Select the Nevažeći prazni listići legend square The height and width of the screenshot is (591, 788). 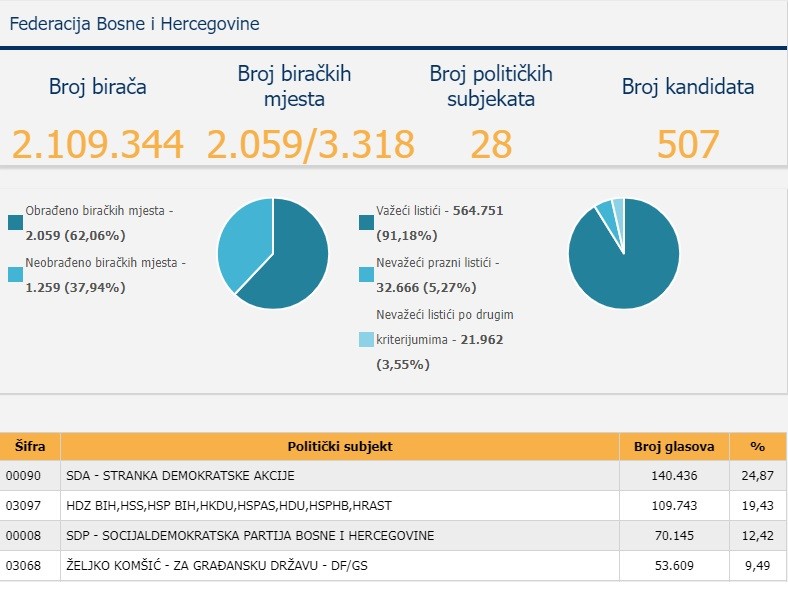[x=366, y=274]
